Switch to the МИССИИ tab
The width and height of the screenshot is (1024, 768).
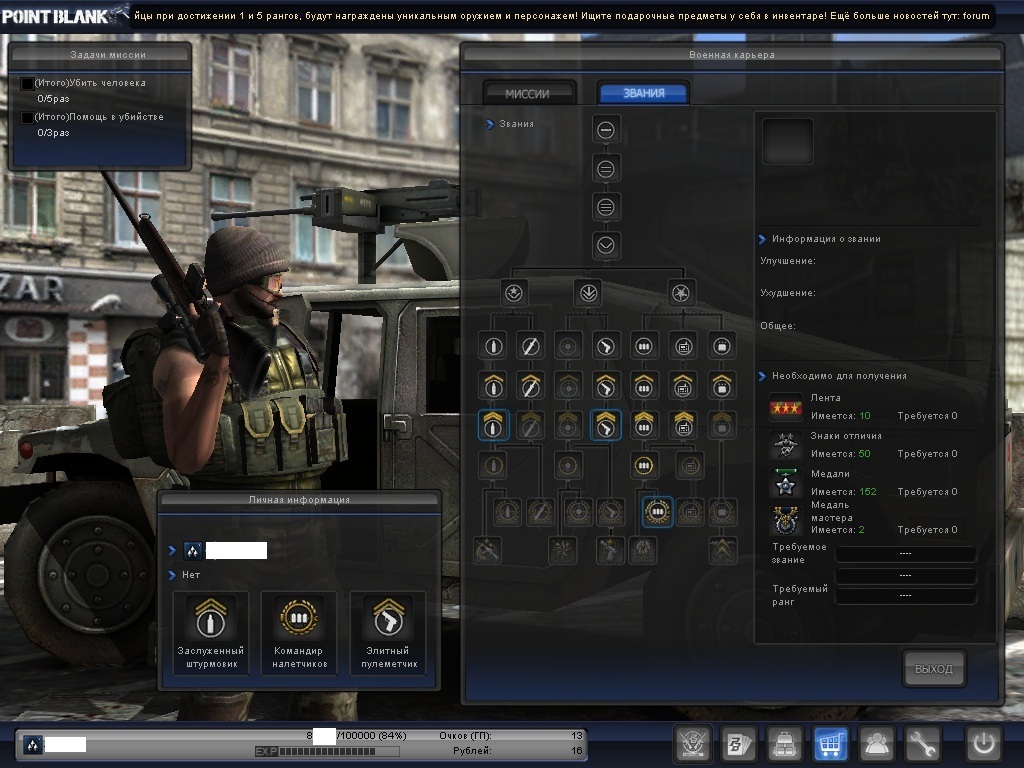pyautogui.click(x=528, y=93)
